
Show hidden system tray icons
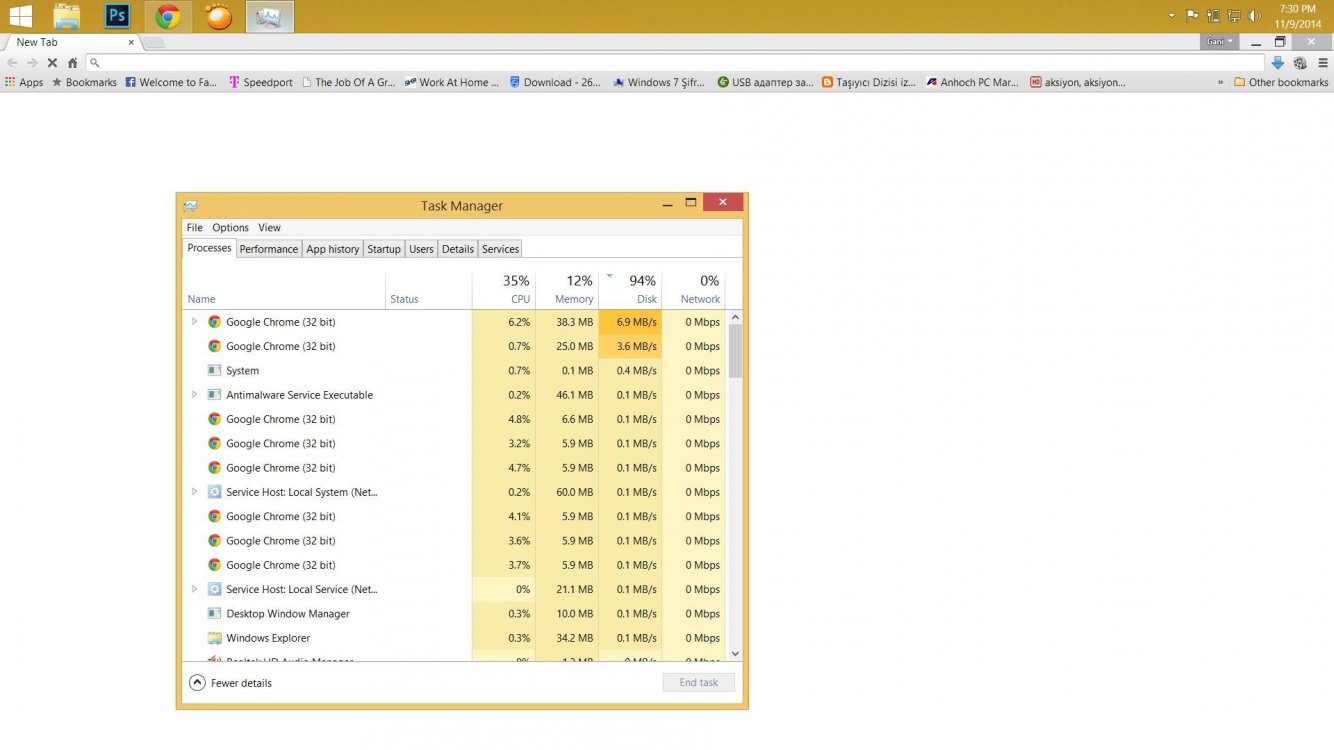pos(1171,16)
